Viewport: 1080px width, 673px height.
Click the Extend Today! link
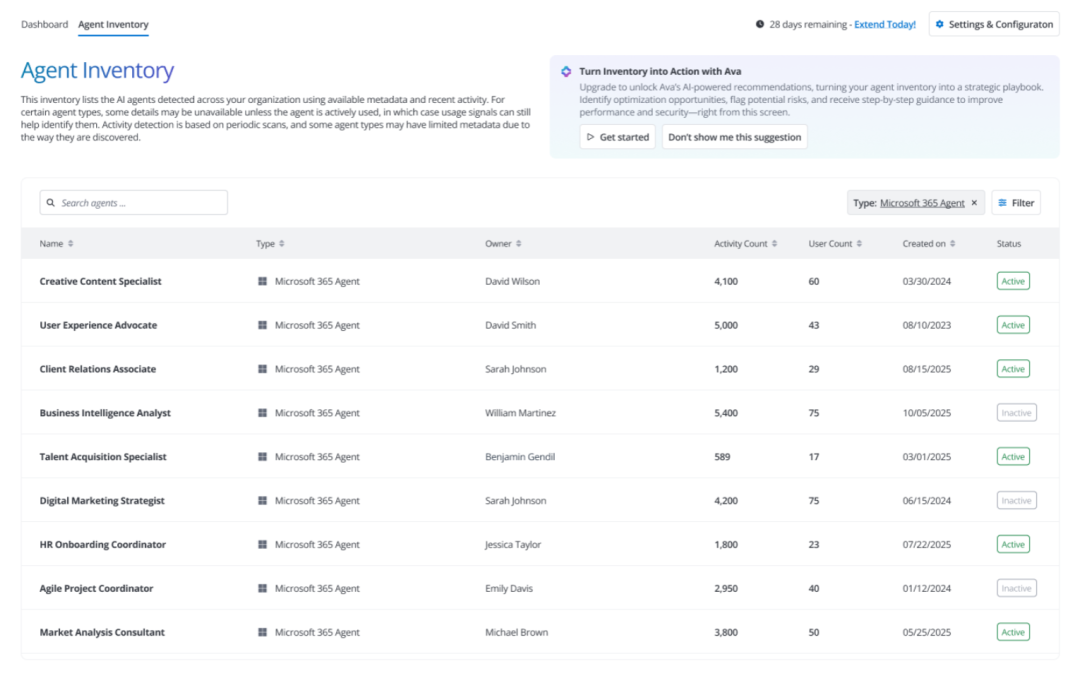pyautogui.click(x=885, y=24)
